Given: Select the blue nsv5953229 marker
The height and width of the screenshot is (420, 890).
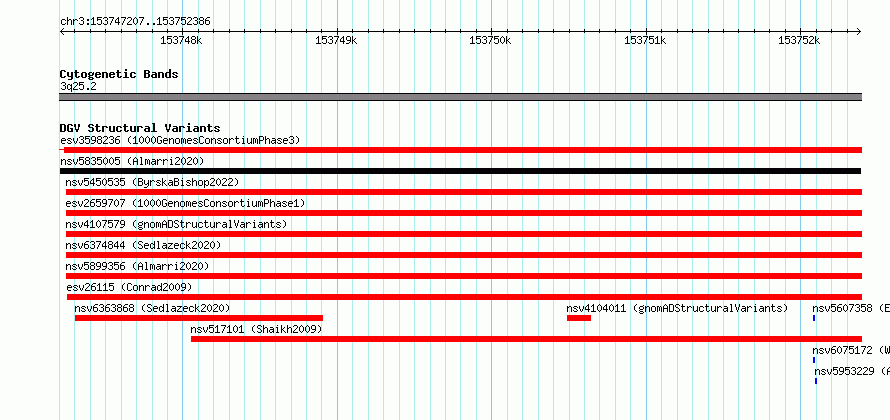Looking at the screenshot, I should (x=816, y=381).
